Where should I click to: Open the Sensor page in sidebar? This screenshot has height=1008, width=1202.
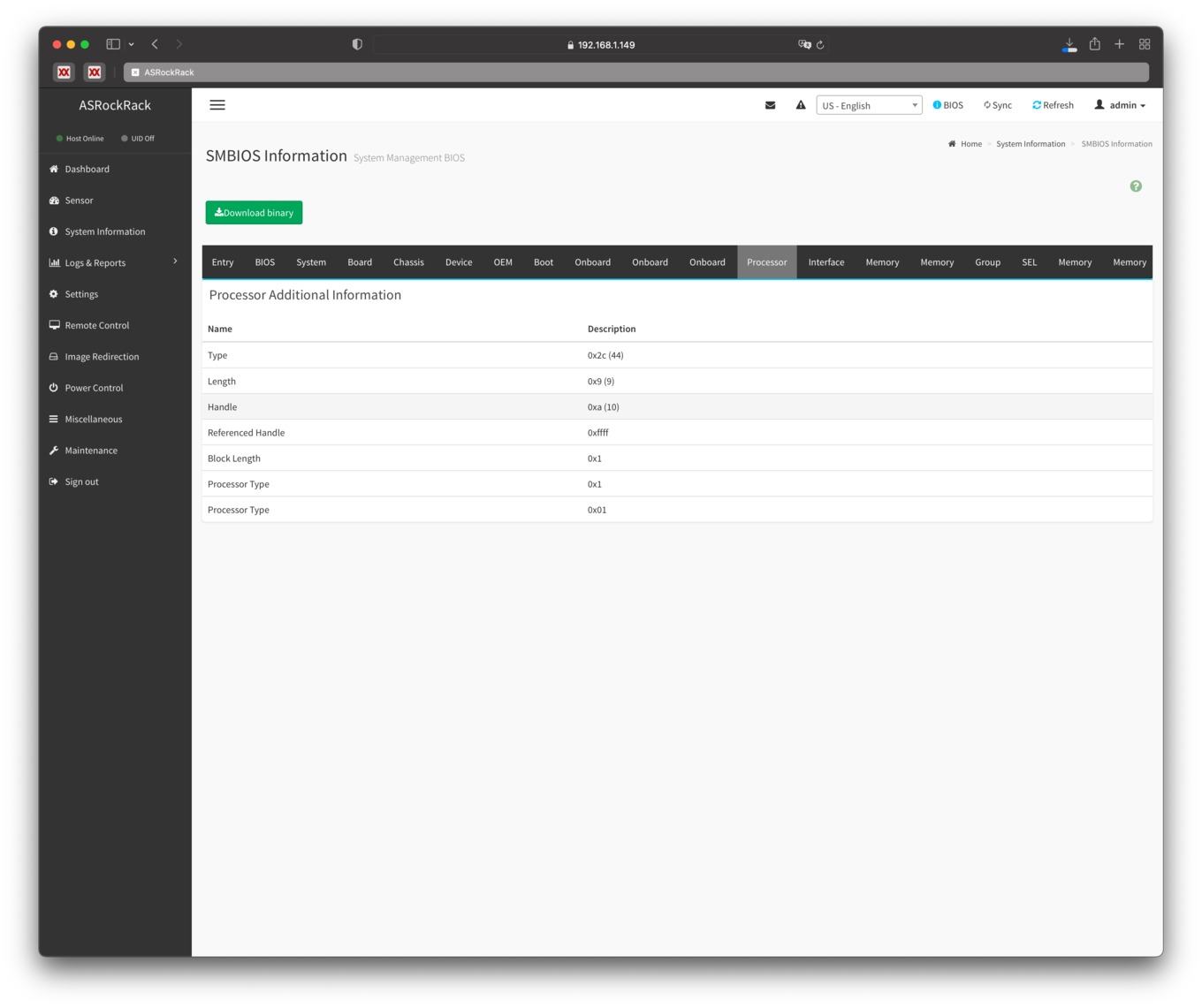(x=79, y=201)
